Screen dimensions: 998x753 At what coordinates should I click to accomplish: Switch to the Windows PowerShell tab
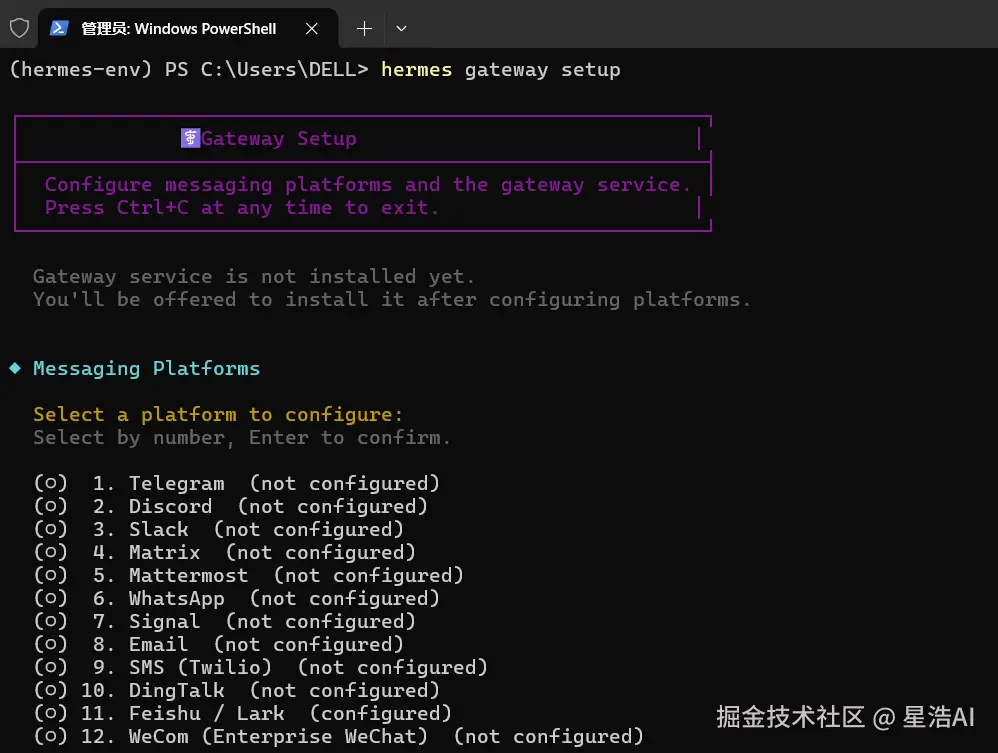click(x=178, y=28)
